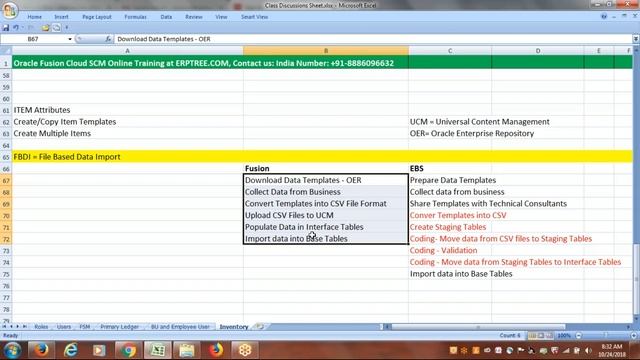640x360 pixels.
Task: Select cell 'Coding - Validation'
Action: pos(450,251)
